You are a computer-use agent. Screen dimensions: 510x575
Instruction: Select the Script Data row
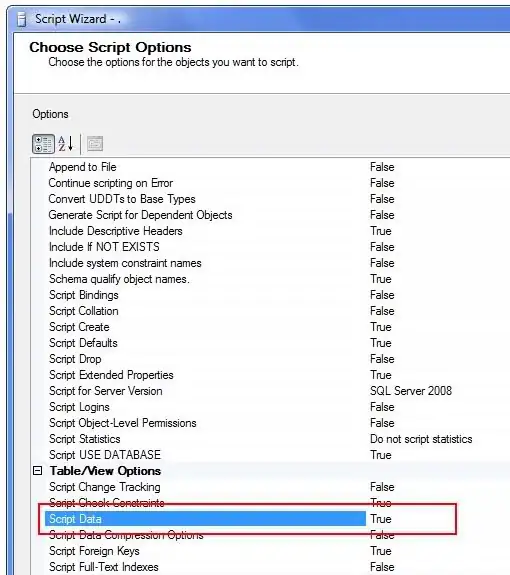pos(205,519)
